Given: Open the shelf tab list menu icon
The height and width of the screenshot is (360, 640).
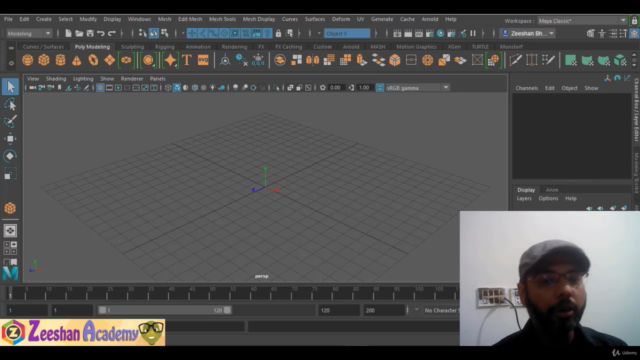Looking at the screenshot, I should (x=11, y=48).
